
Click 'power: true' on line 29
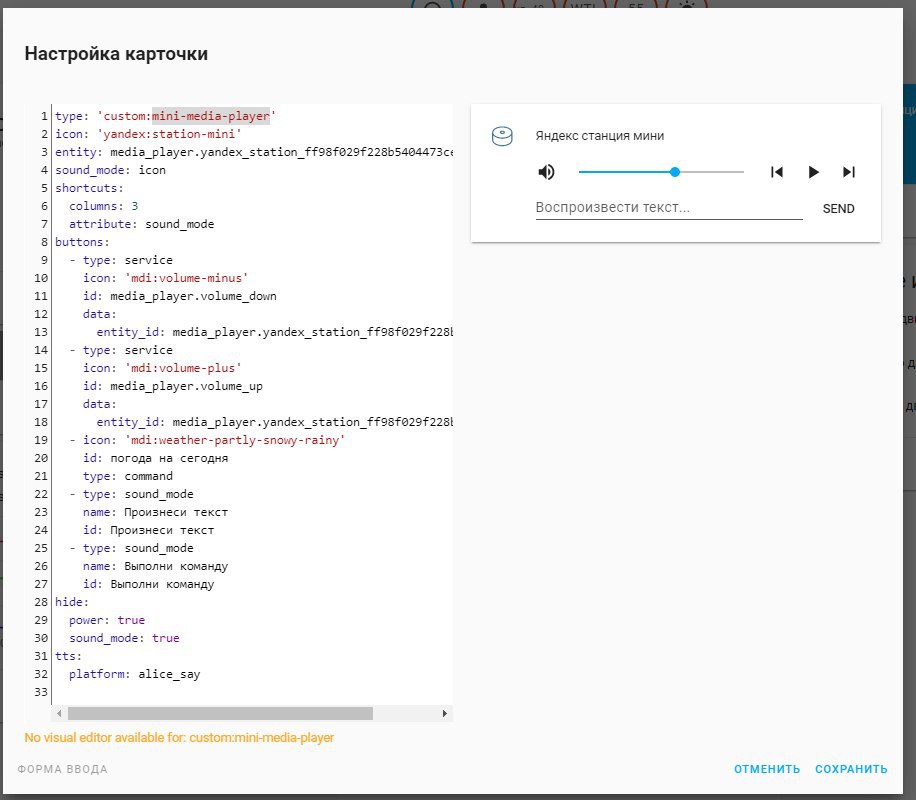107,620
